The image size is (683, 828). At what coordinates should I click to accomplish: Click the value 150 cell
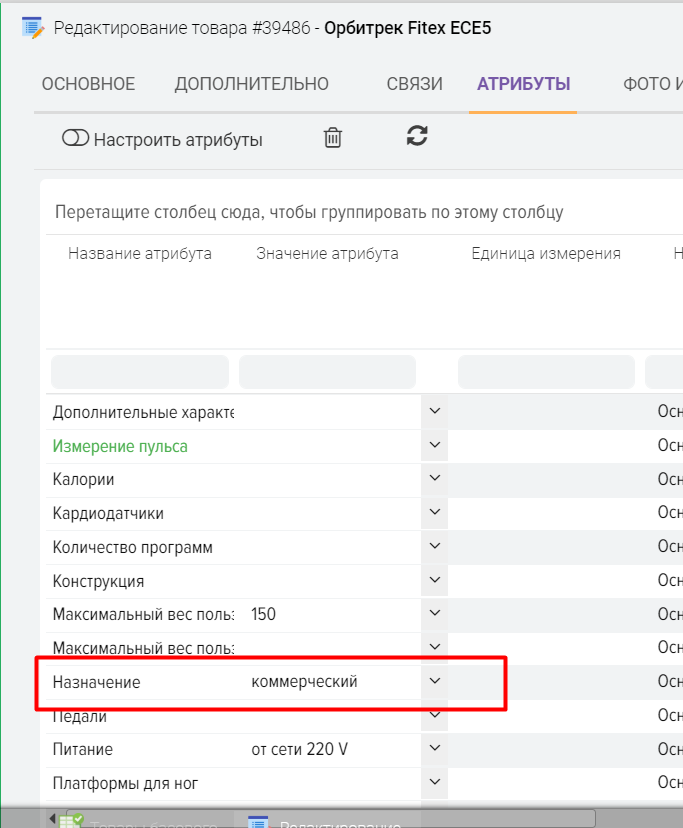click(264, 614)
